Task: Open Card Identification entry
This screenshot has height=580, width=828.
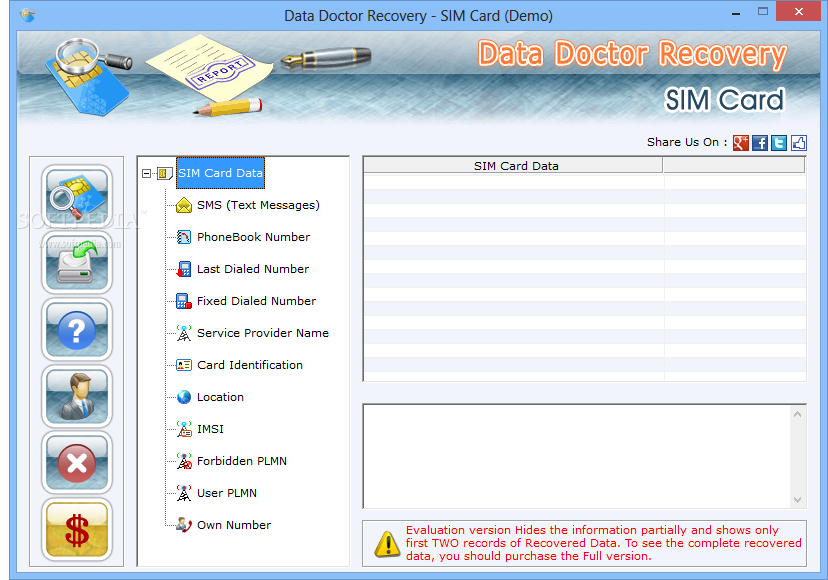Action: click(x=250, y=365)
